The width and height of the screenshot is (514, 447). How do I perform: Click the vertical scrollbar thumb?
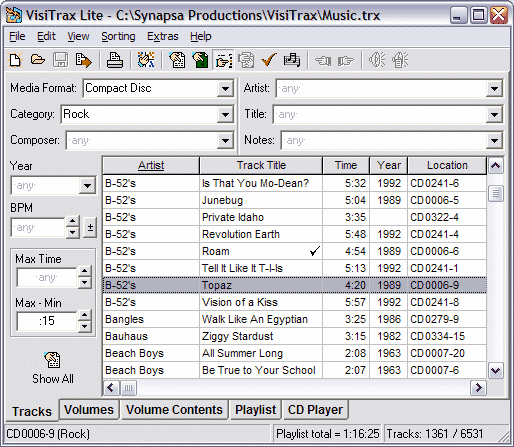495,193
